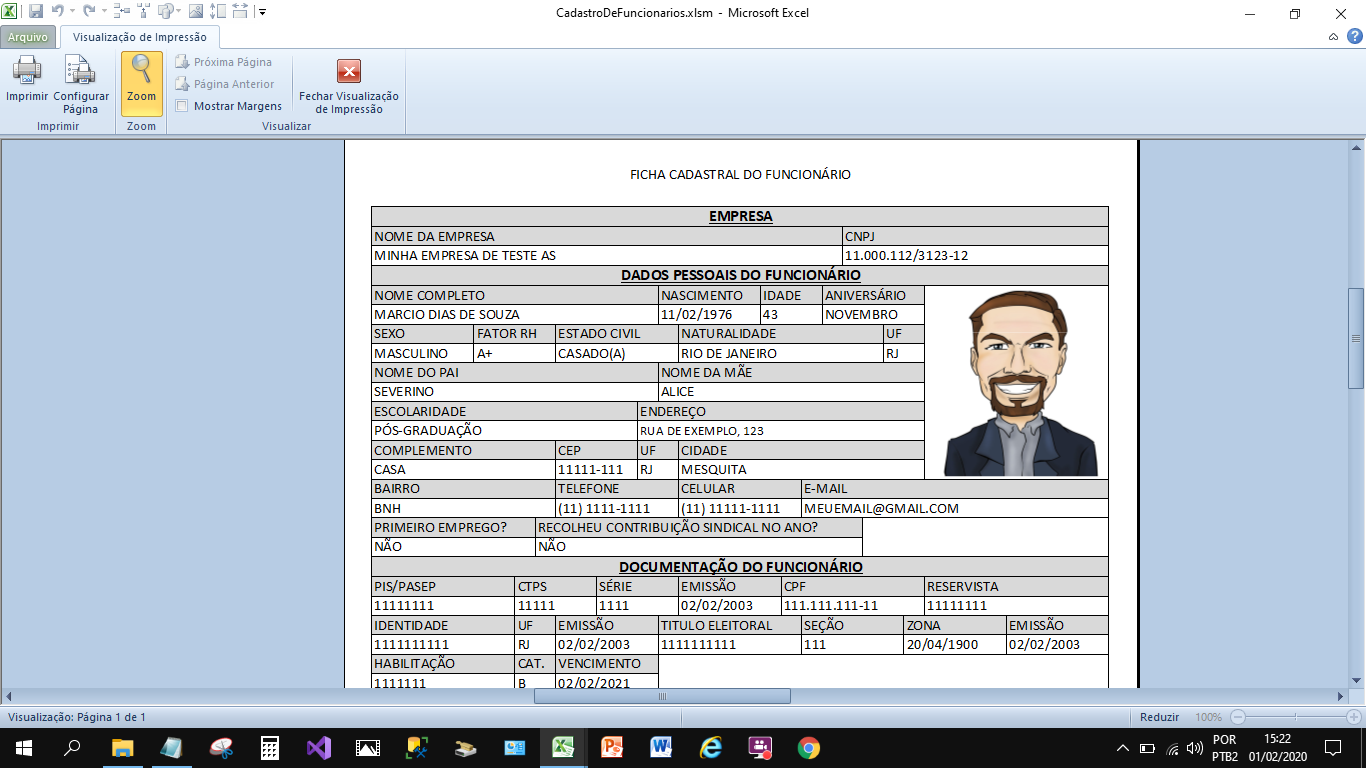Minimize the ribbon with the caret icon
Image resolution: width=1366 pixels, height=768 pixels.
(x=1334, y=37)
